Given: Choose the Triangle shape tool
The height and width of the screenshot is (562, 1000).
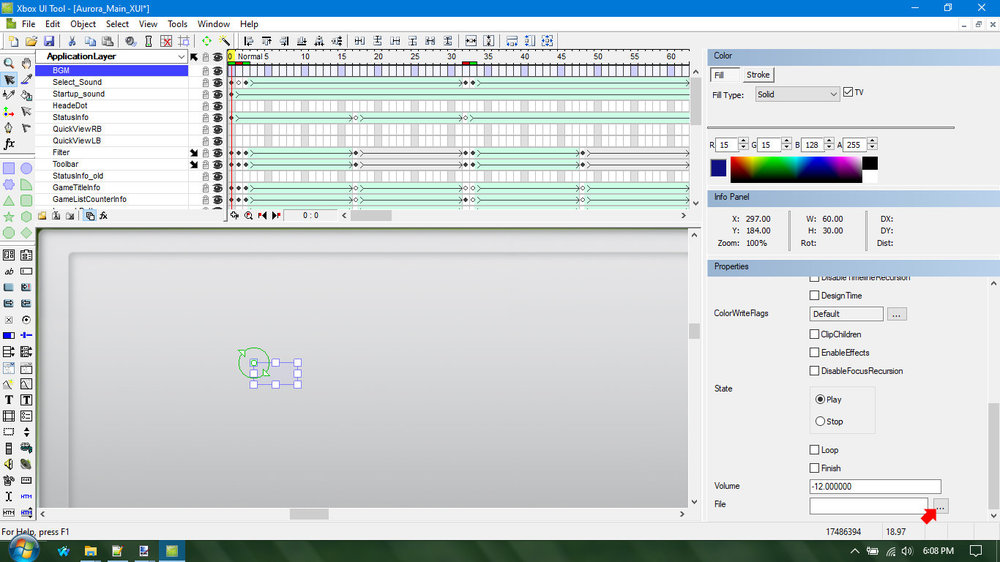Looking at the screenshot, I should click(9, 201).
